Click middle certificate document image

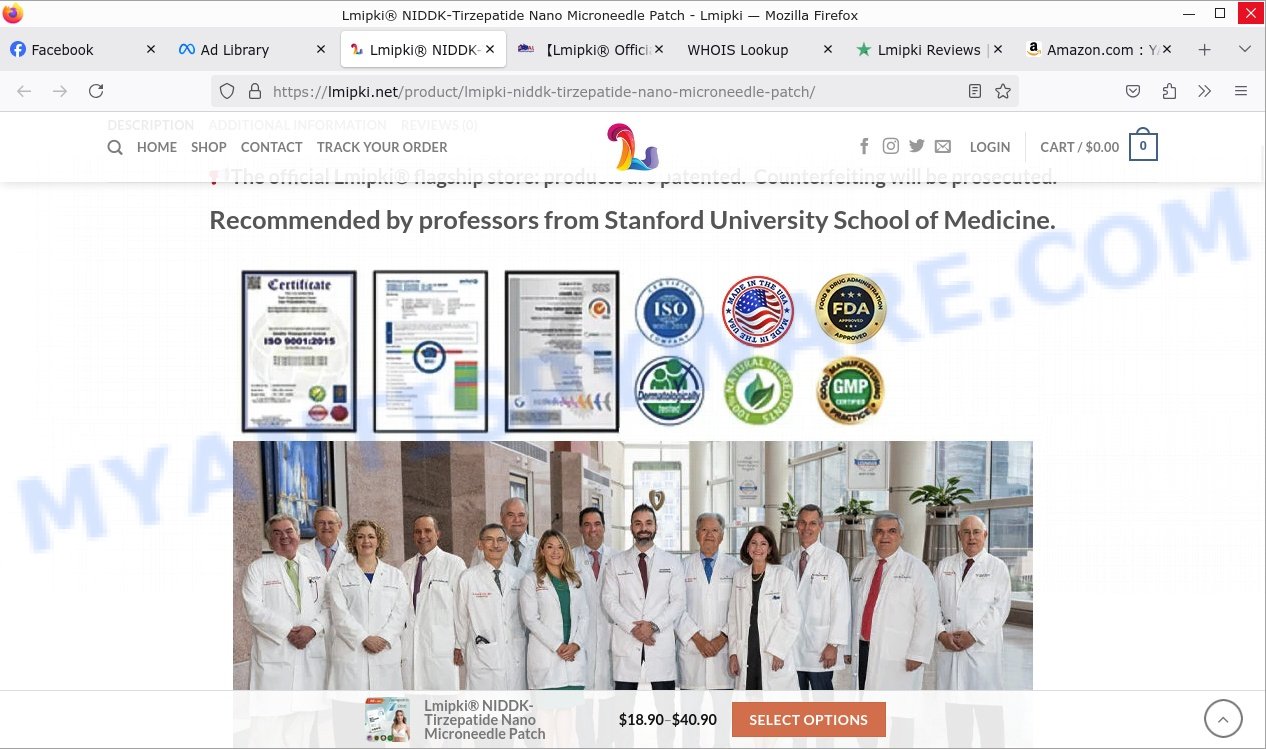tap(430, 351)
